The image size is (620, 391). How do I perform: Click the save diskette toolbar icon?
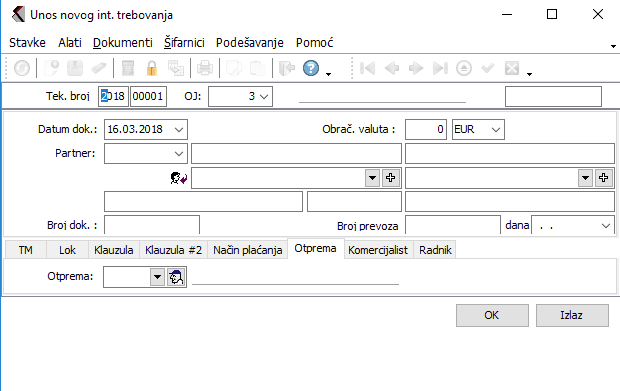click(75, 68)
